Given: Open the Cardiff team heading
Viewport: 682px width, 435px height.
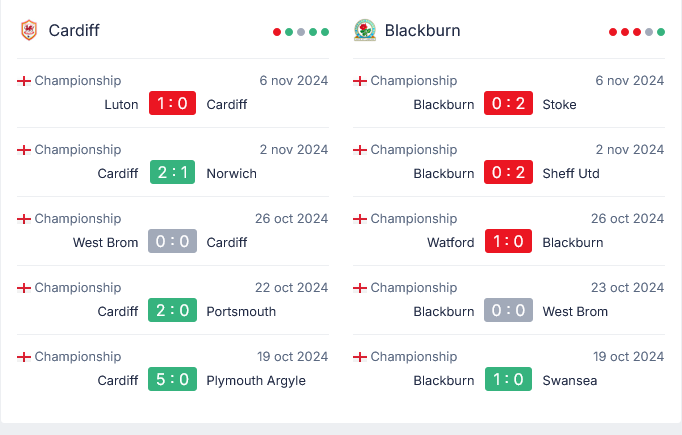Looking at the screenshot, I should click(x=74, y=30).
